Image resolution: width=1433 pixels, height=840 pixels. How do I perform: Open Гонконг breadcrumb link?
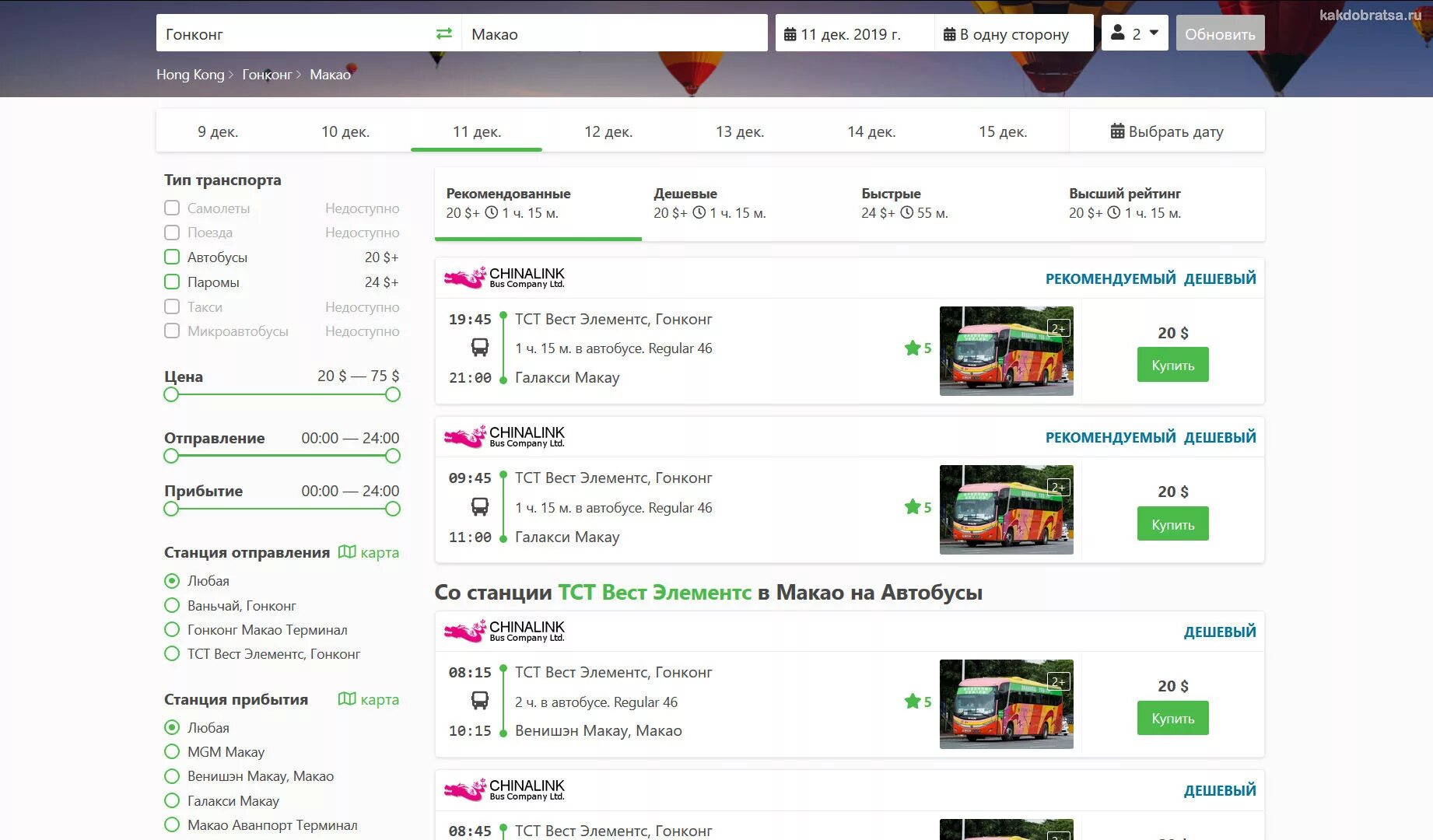[267, 74]
